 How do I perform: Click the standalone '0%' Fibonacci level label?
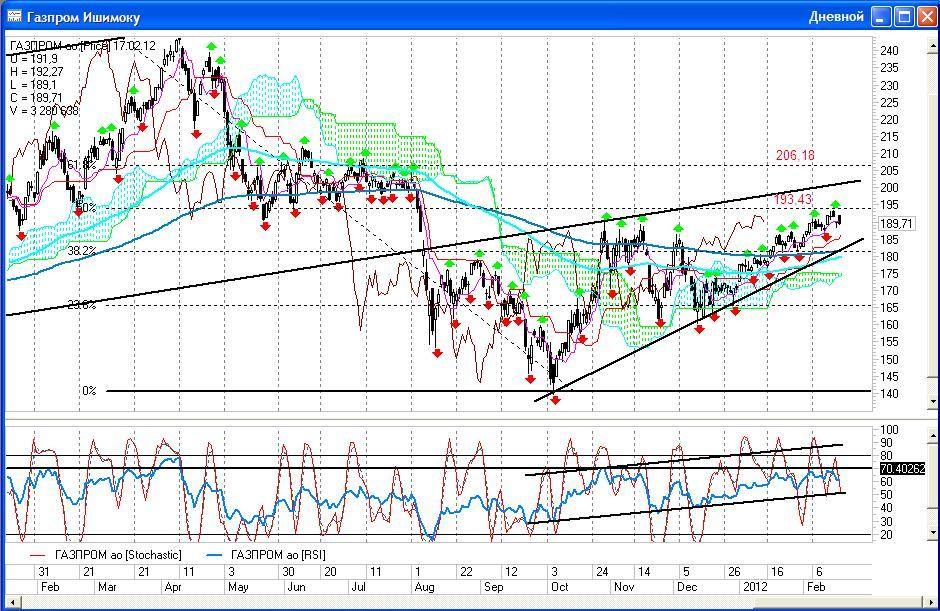pyautogui.click(x=89, y=391)
